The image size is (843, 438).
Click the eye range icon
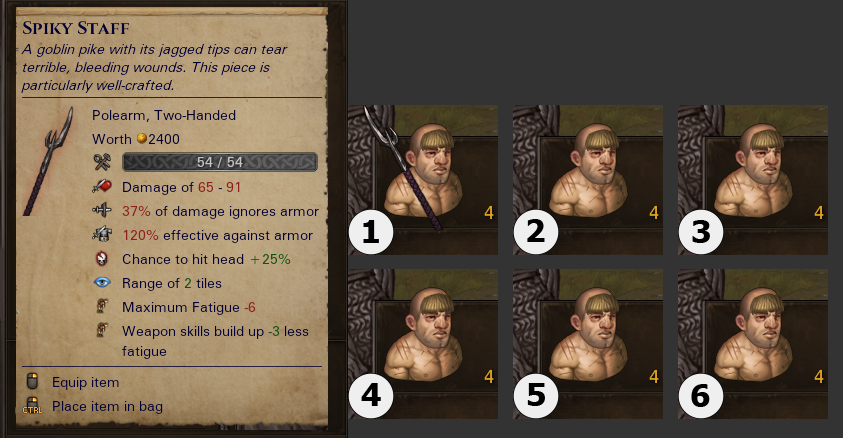pyautogui.click(x=102, y=283)
